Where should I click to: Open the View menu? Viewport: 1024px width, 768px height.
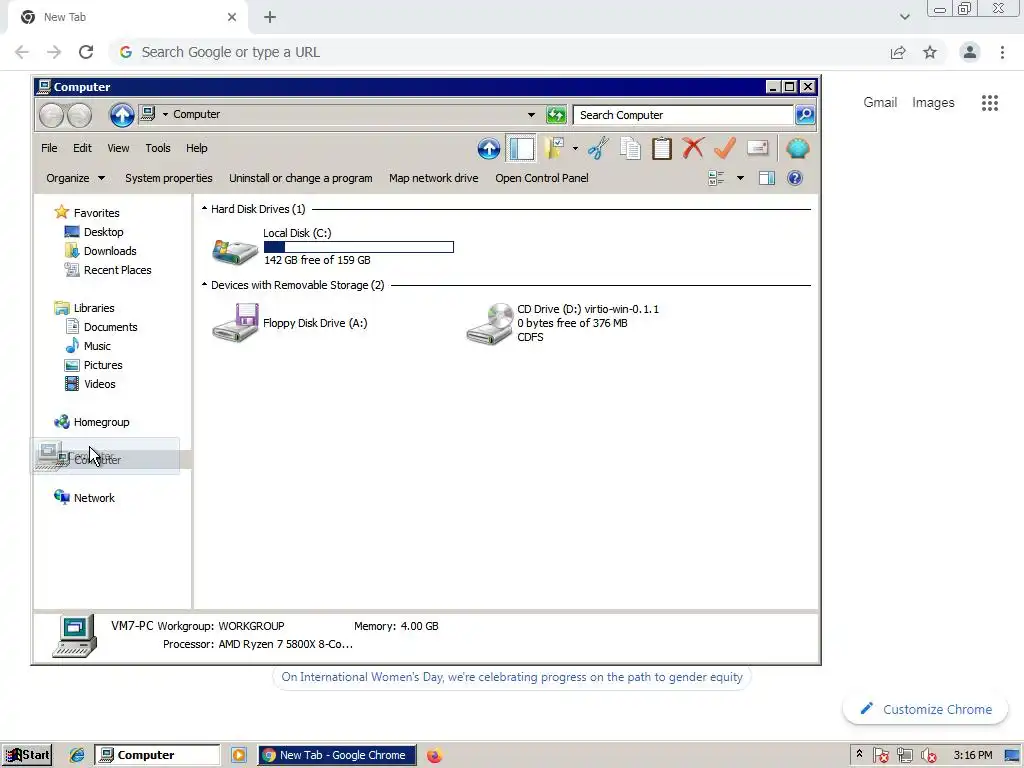tap(118, 148)
